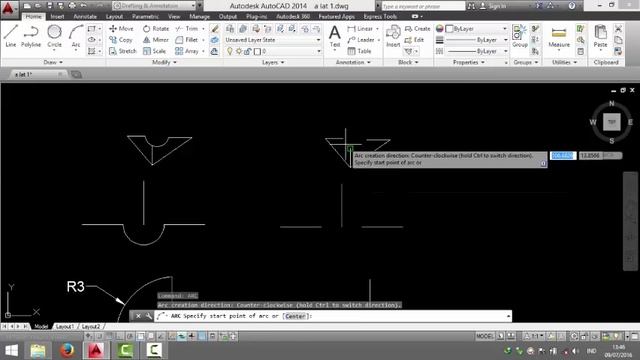Select the Arc tool

tap(76, 36)
